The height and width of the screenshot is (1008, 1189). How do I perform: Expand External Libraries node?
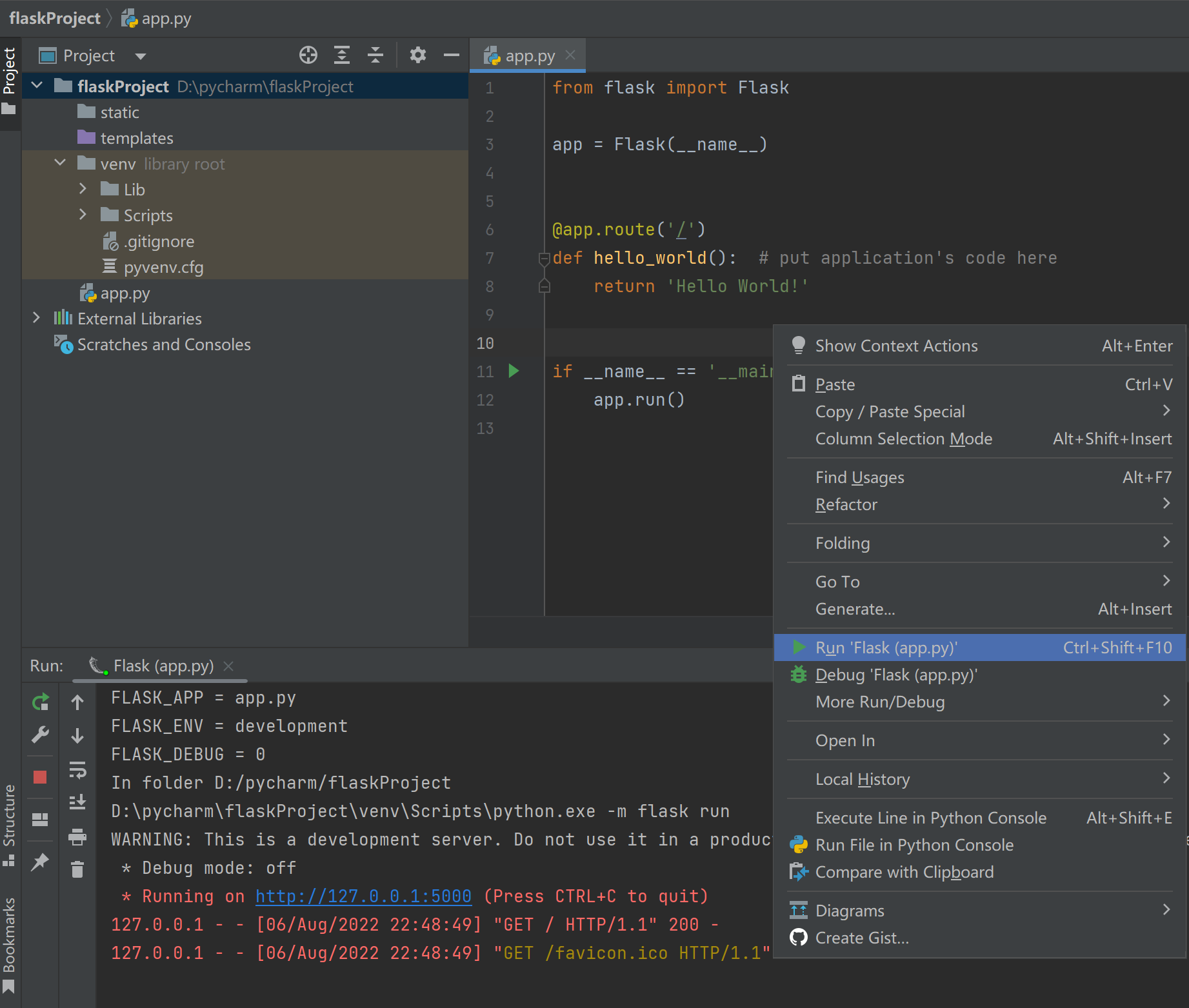(37, 318)
